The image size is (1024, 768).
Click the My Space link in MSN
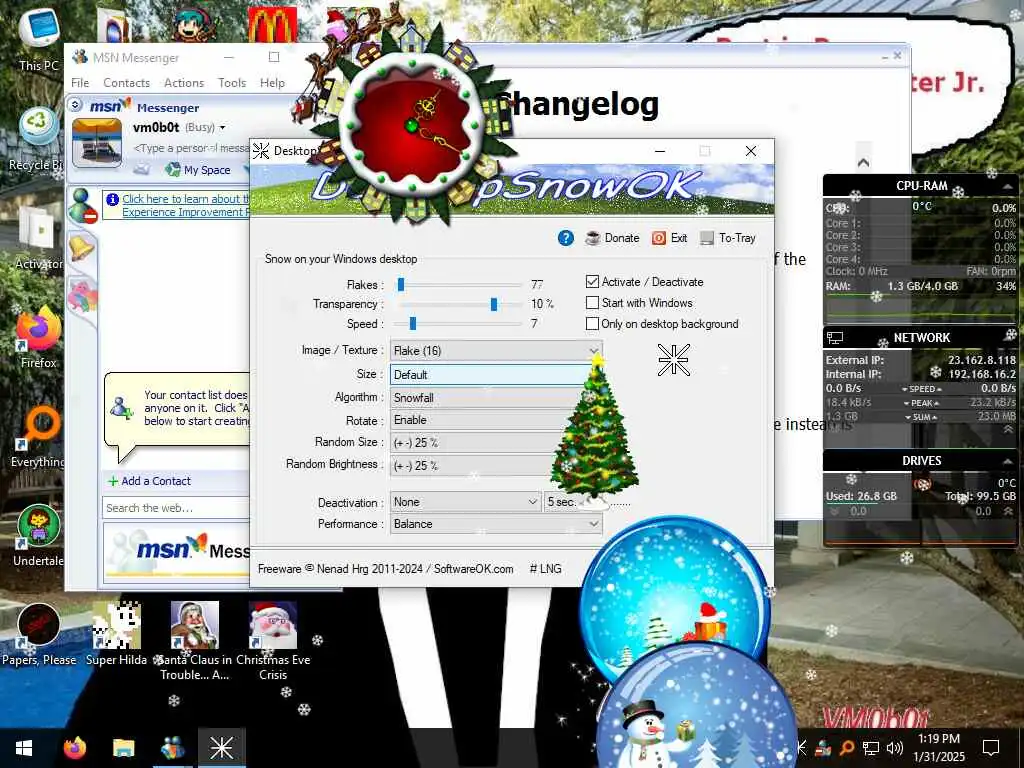click(199, 170)
